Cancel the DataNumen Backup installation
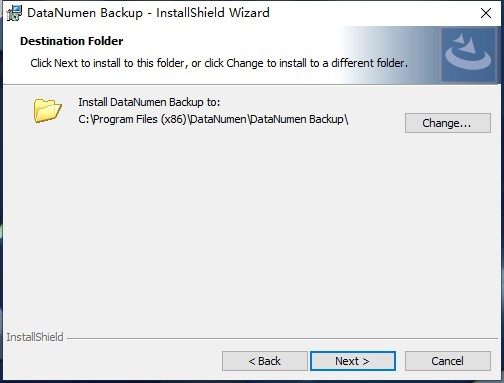Screen dimensions: 504x383 pos(448,361)
